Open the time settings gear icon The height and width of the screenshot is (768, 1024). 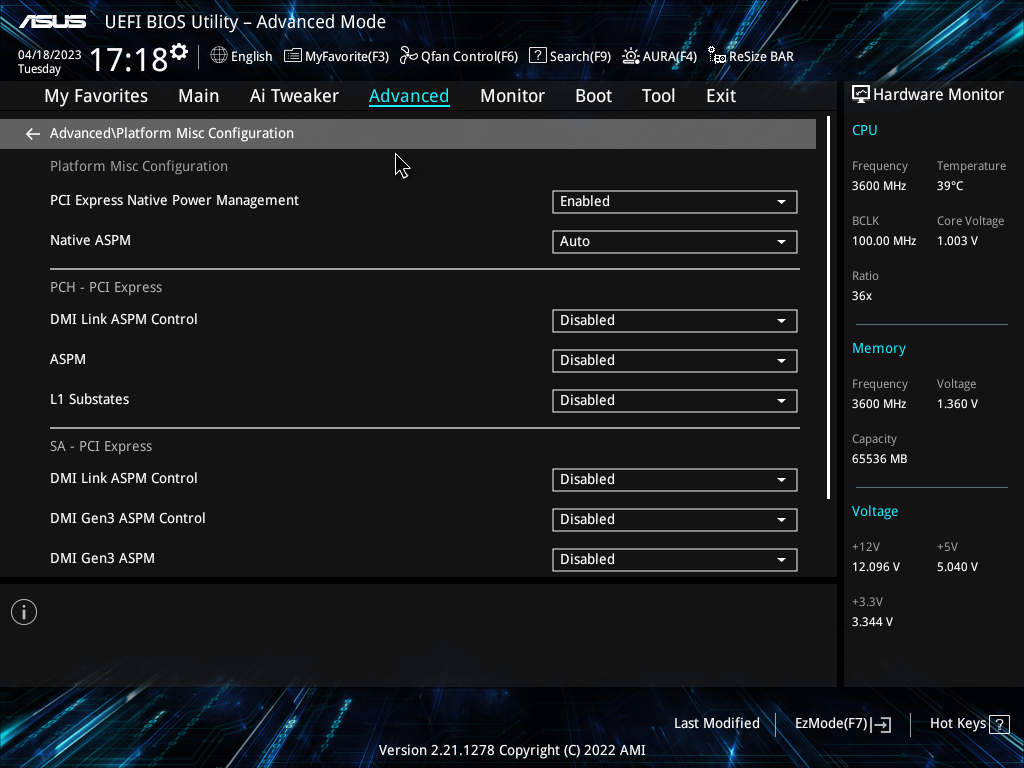(x=179, y=52)
